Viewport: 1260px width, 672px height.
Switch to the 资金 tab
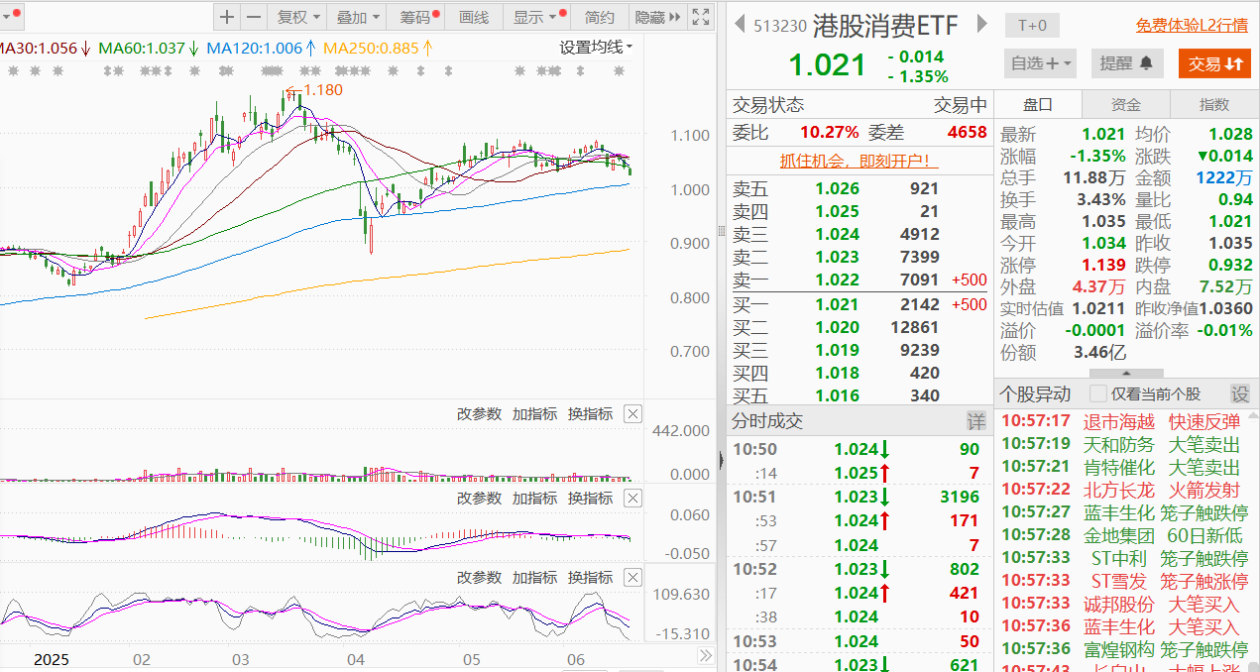(x=1126, y=105)
